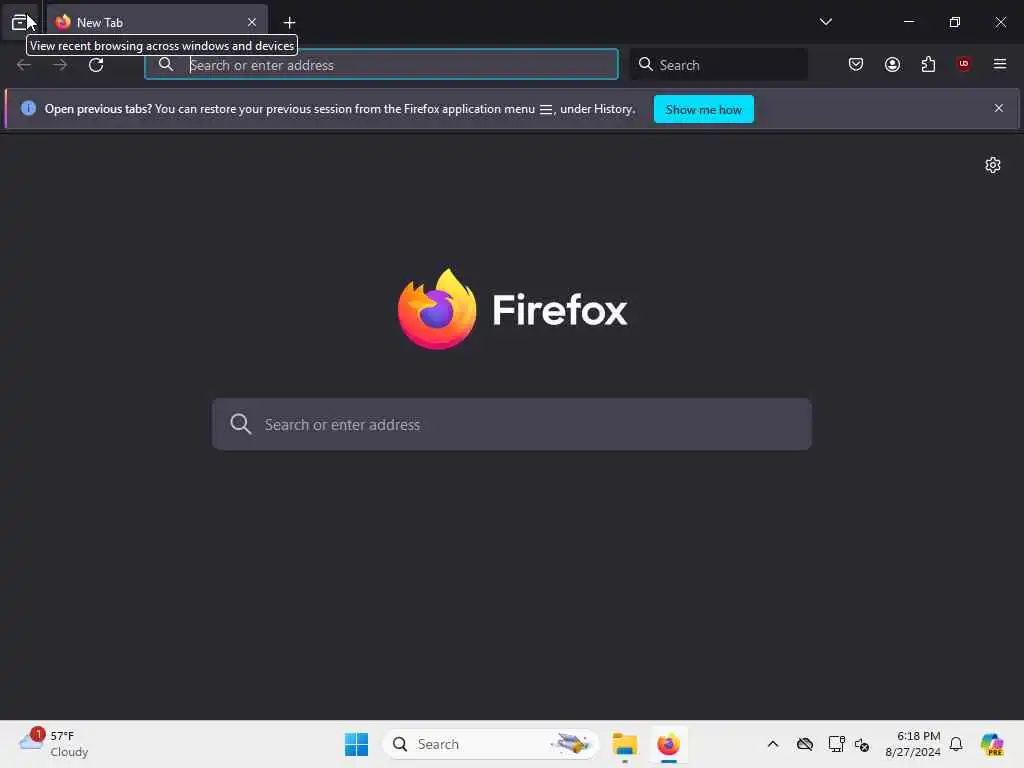Show hidden system tray icons chevron
The height and width of the screenshot is (768, 1024).
tap(773, 744)
